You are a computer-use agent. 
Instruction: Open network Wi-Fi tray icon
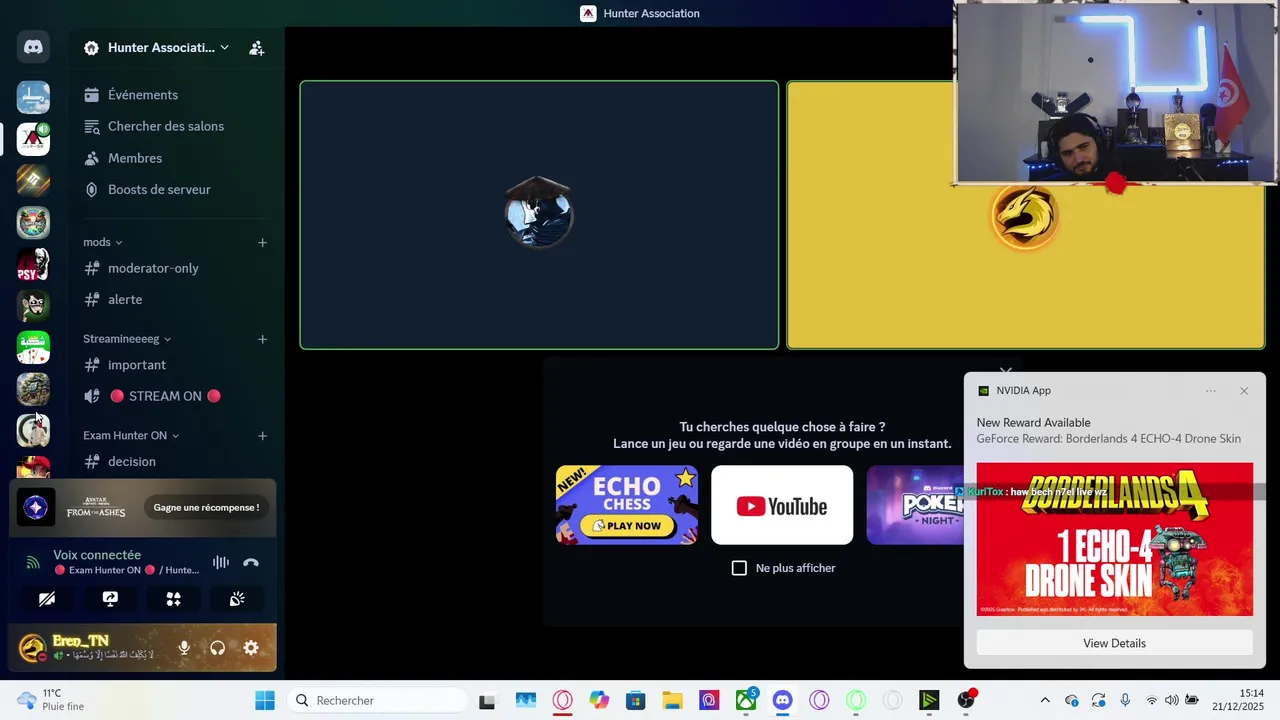click(x=1151, y=700)
